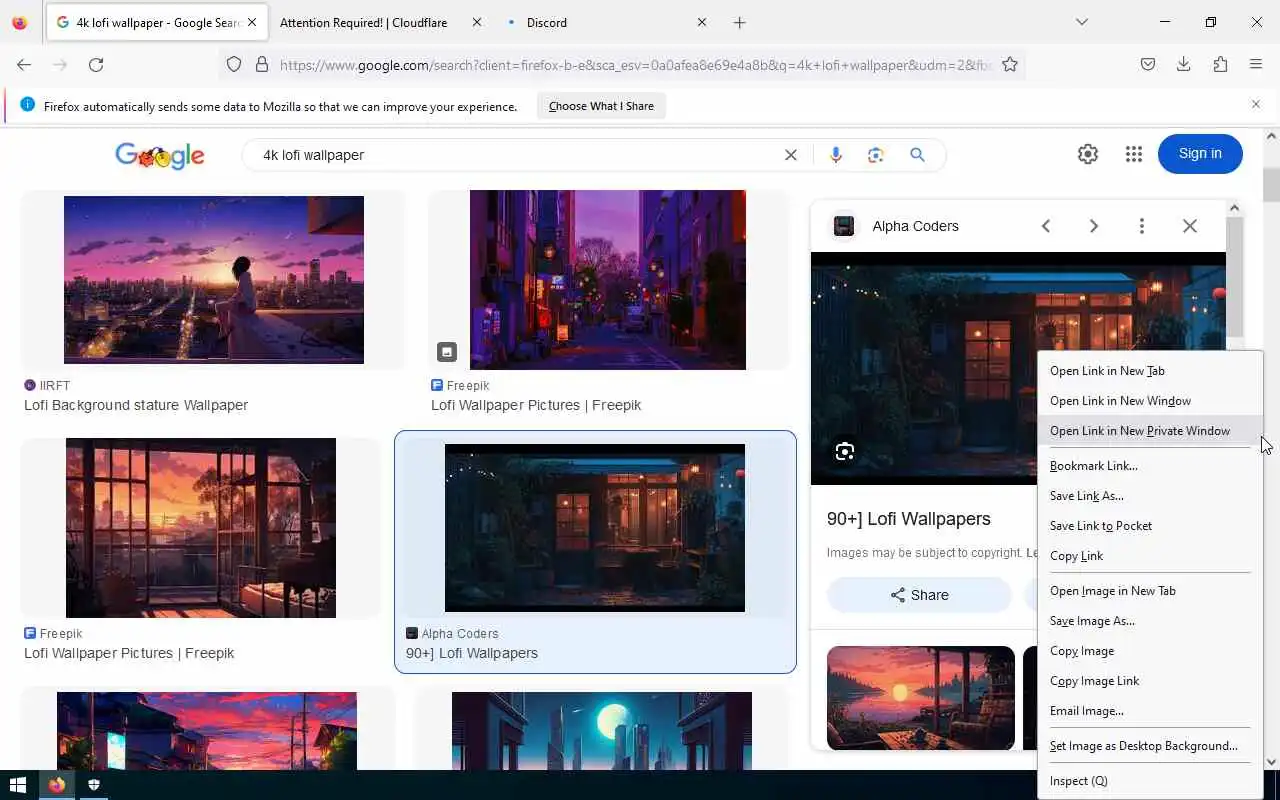Select Email Image entry
The height and width of the screenshot is (800, 1280).
1150,711
